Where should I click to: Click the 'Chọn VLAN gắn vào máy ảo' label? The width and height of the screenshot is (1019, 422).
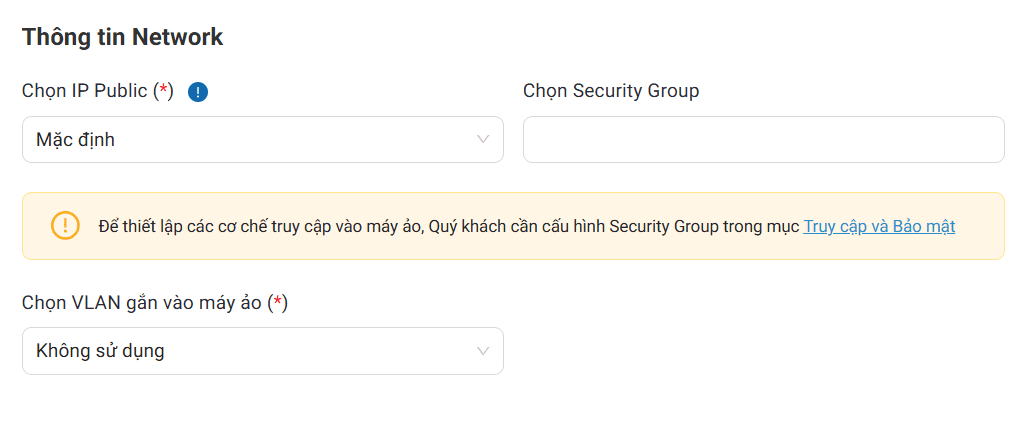[142, 303]
